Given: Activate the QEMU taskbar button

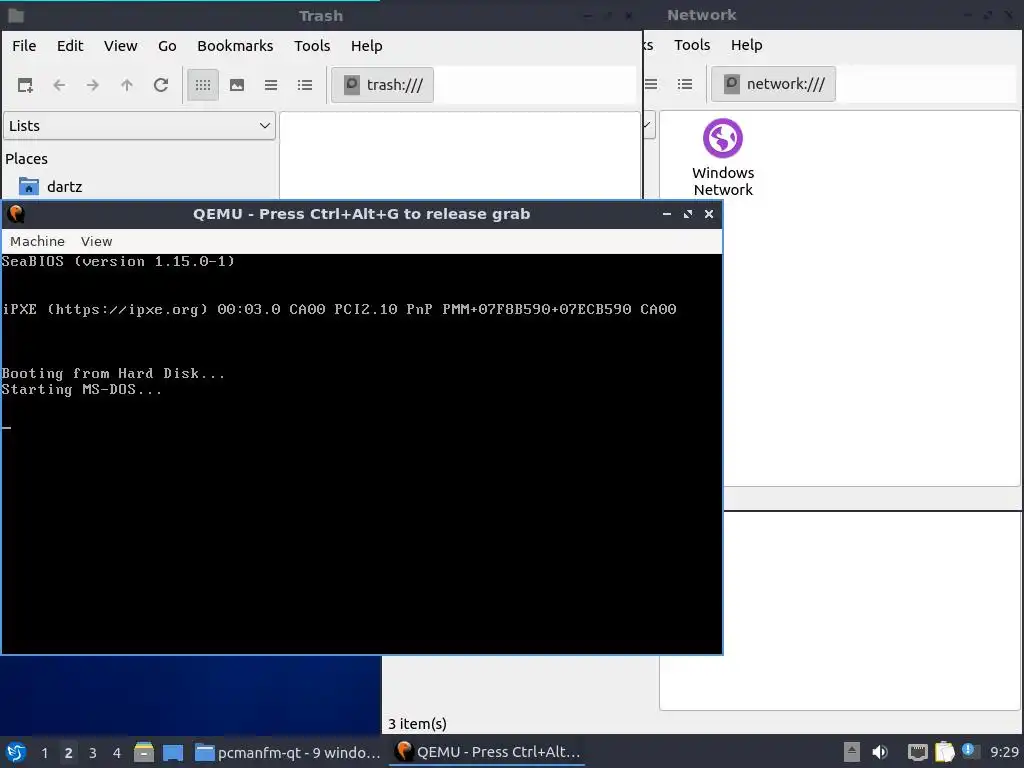Looking at the screenshot, I should 487,752.
